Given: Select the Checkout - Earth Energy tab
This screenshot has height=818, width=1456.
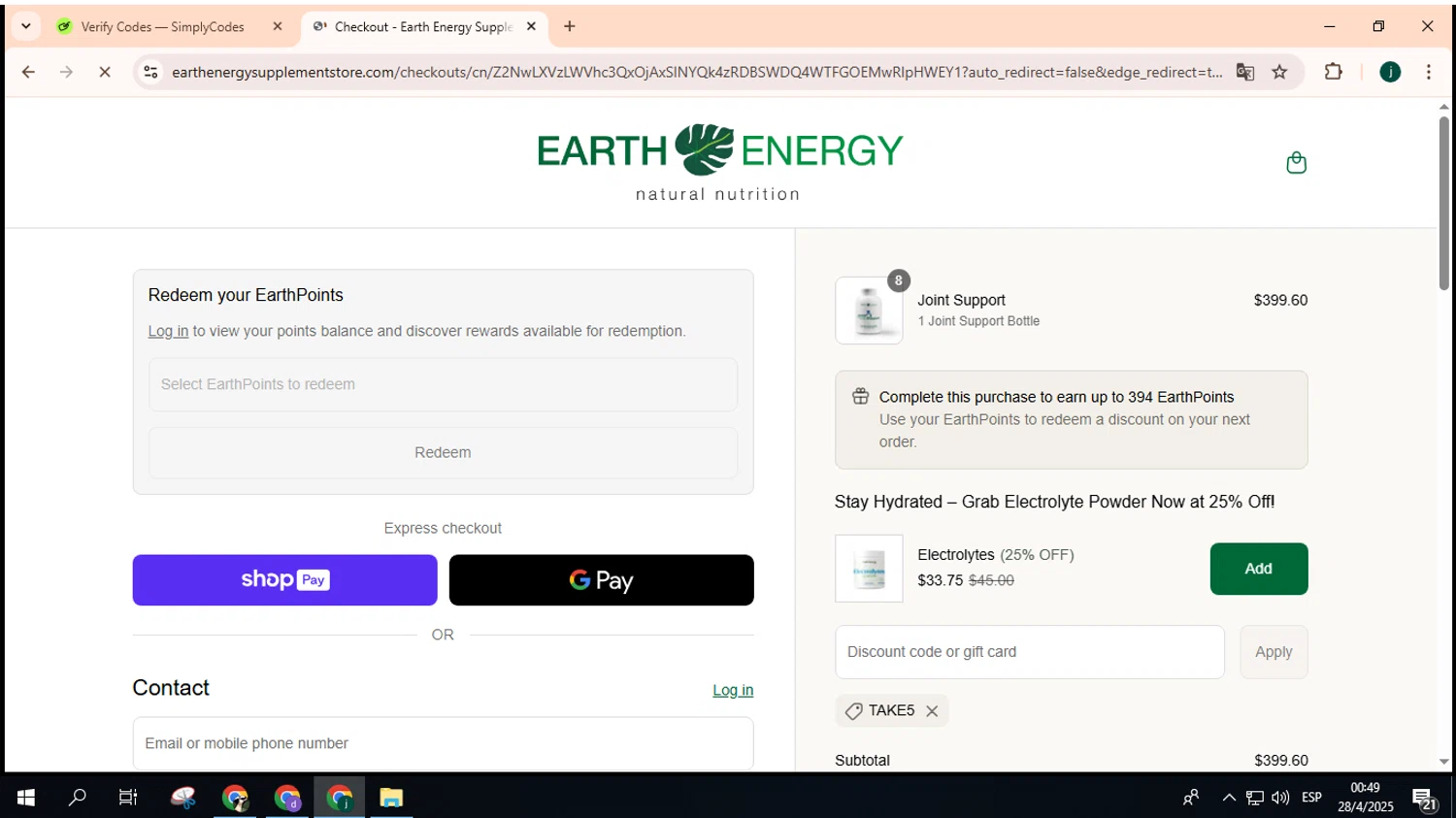Looking at the screenshot, I should coord(423,27).
